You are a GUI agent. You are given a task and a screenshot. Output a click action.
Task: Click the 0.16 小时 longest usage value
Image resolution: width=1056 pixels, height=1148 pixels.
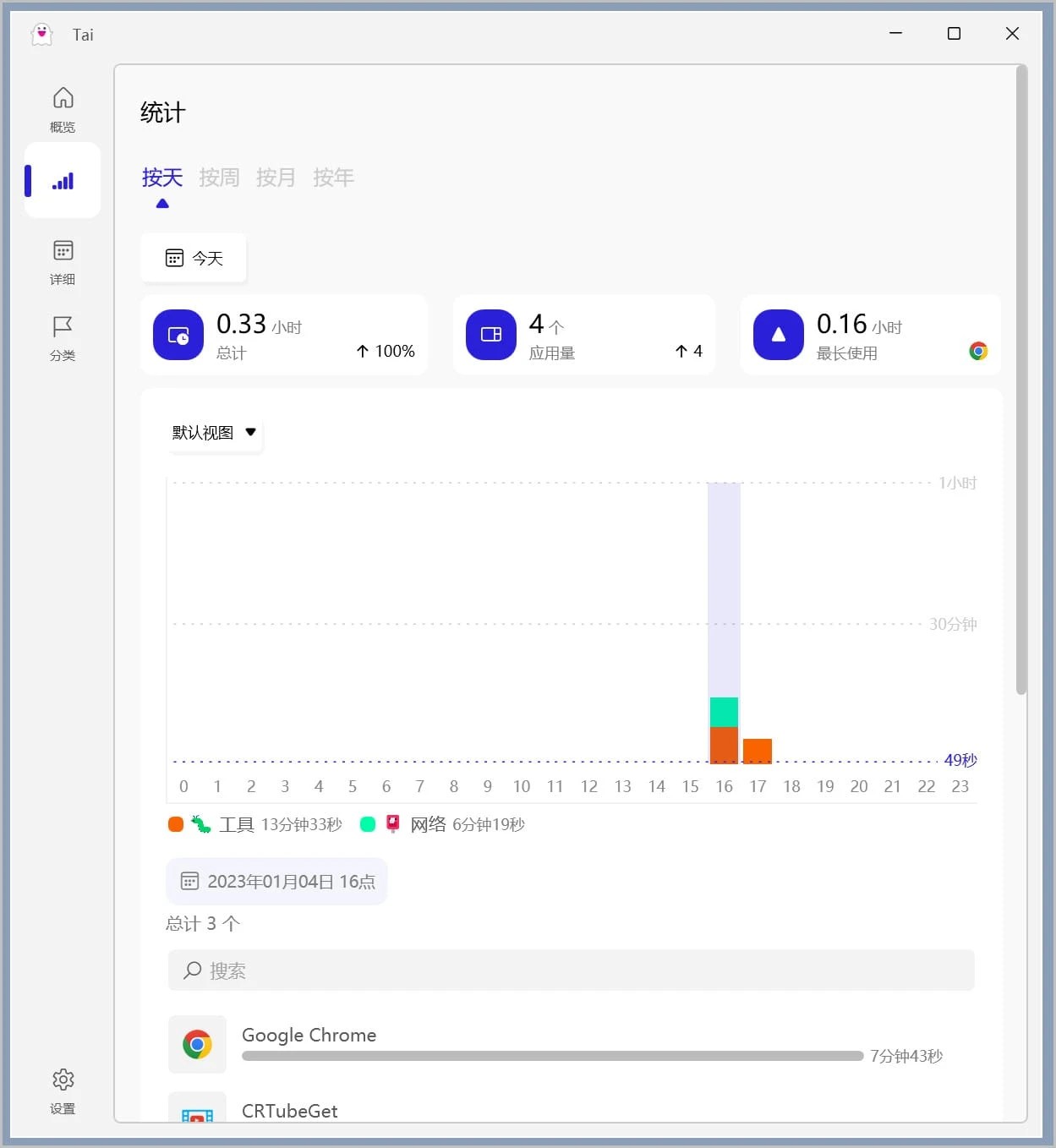coord(859,325)
